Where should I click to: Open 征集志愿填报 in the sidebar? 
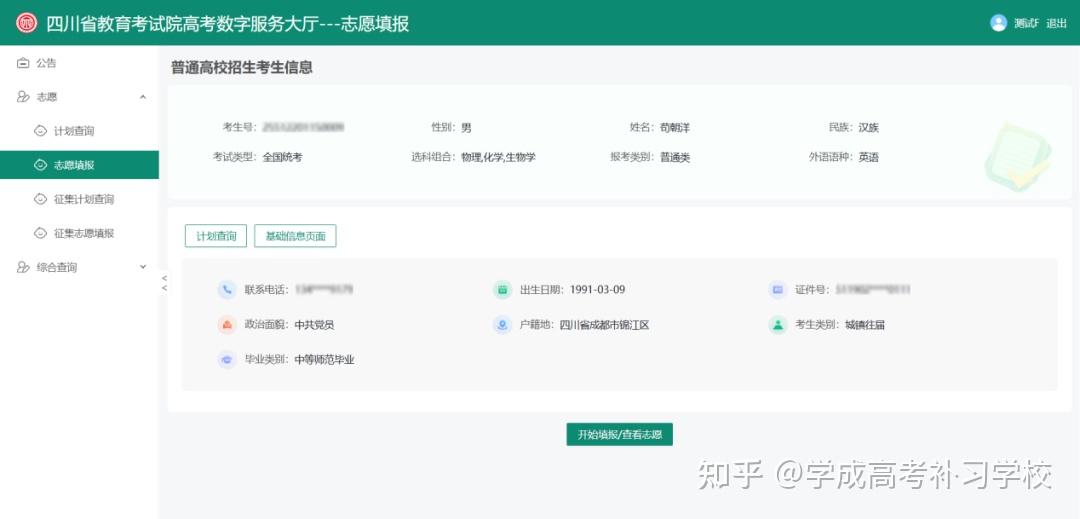pyautogui.click(x=79, y=233)
